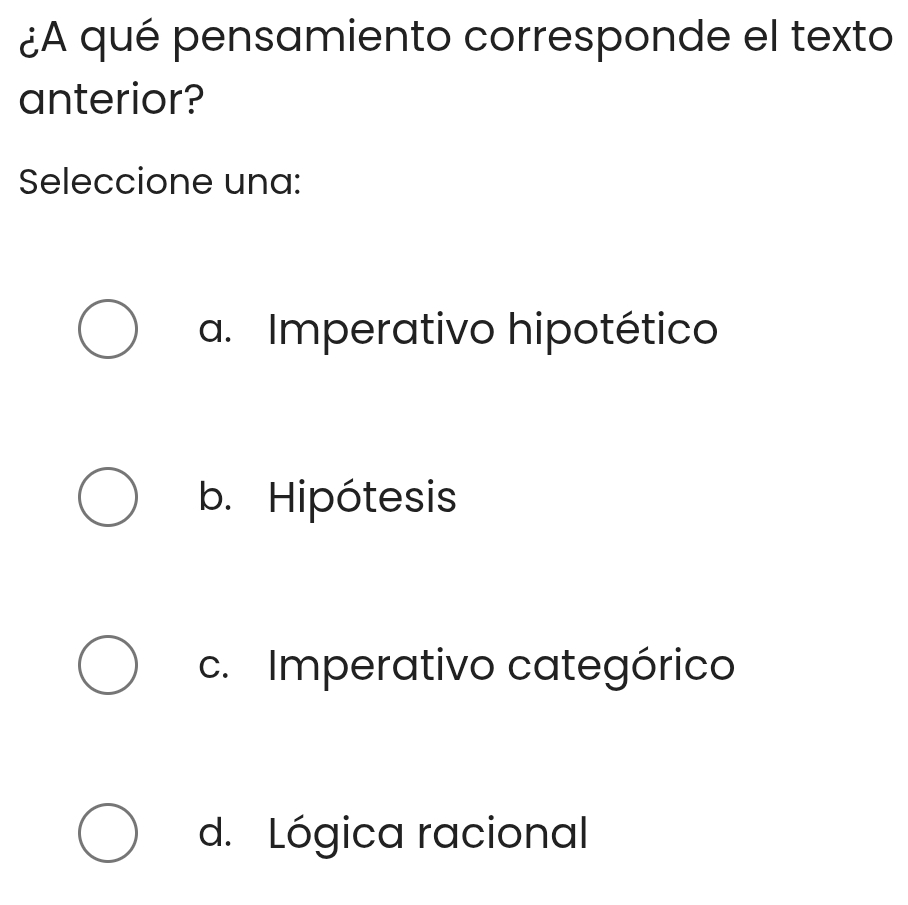
Task: Click the "Imperativo hipotético" answer label
Action: (493, 329)
